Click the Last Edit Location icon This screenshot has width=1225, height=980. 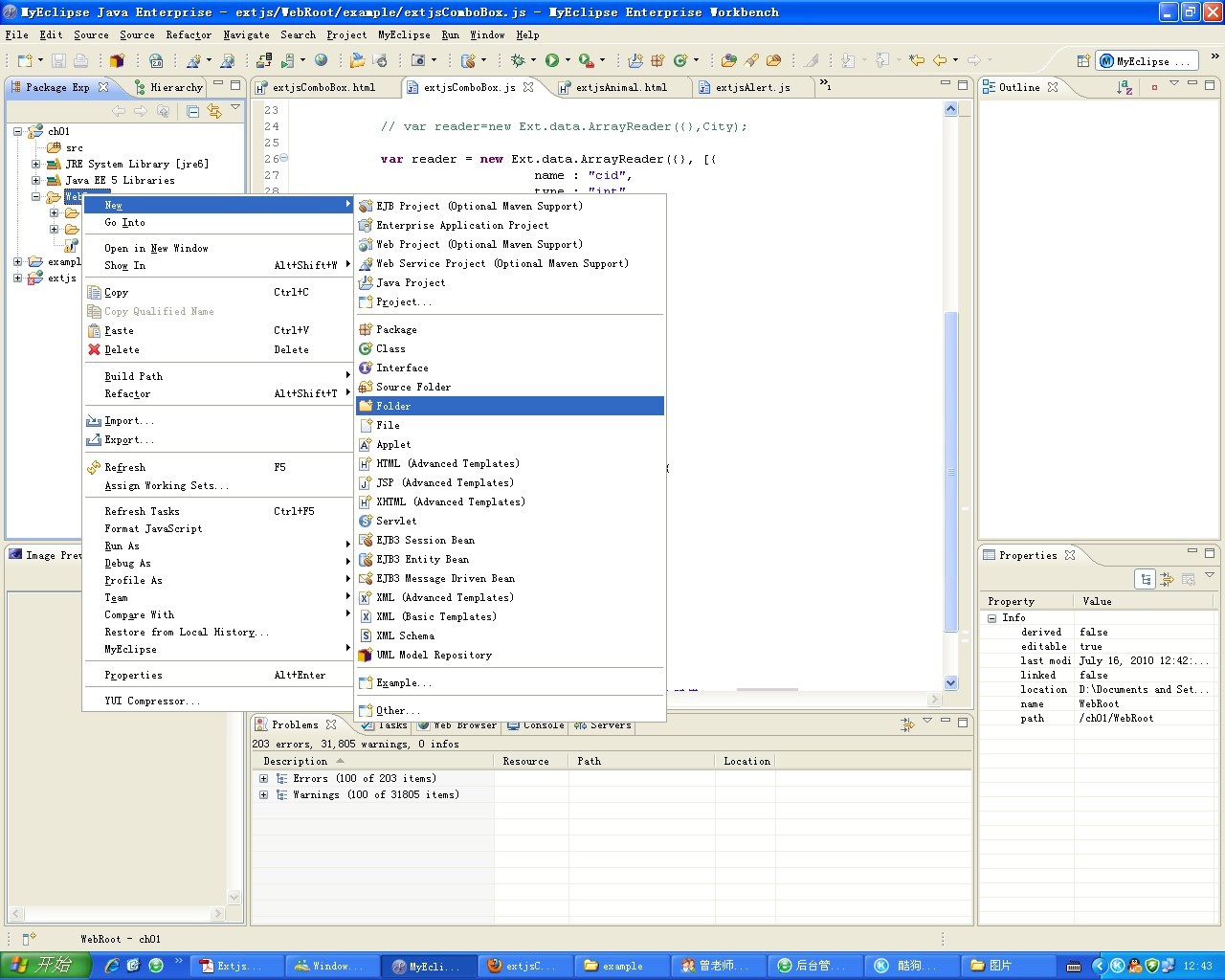click(916, 60)
